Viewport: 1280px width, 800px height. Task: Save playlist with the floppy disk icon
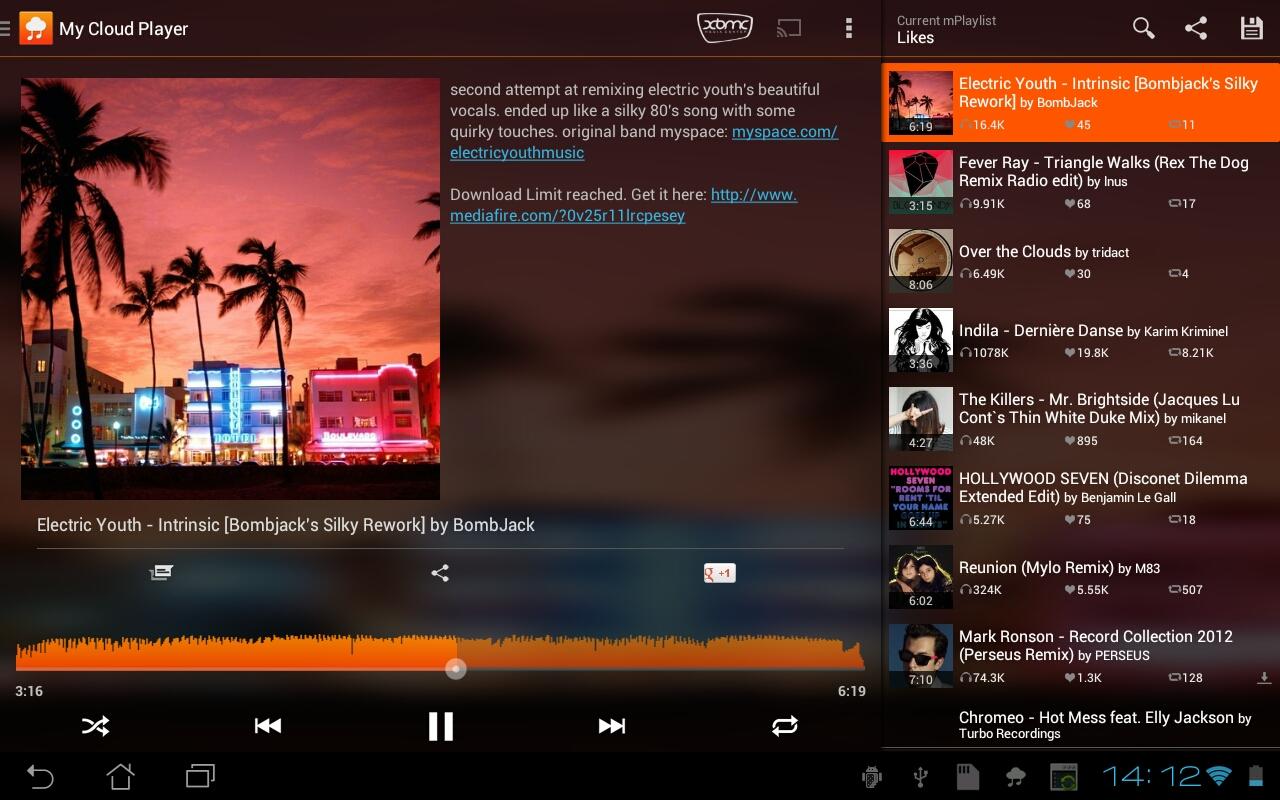pyautogui.click(x=1251, y=28)
